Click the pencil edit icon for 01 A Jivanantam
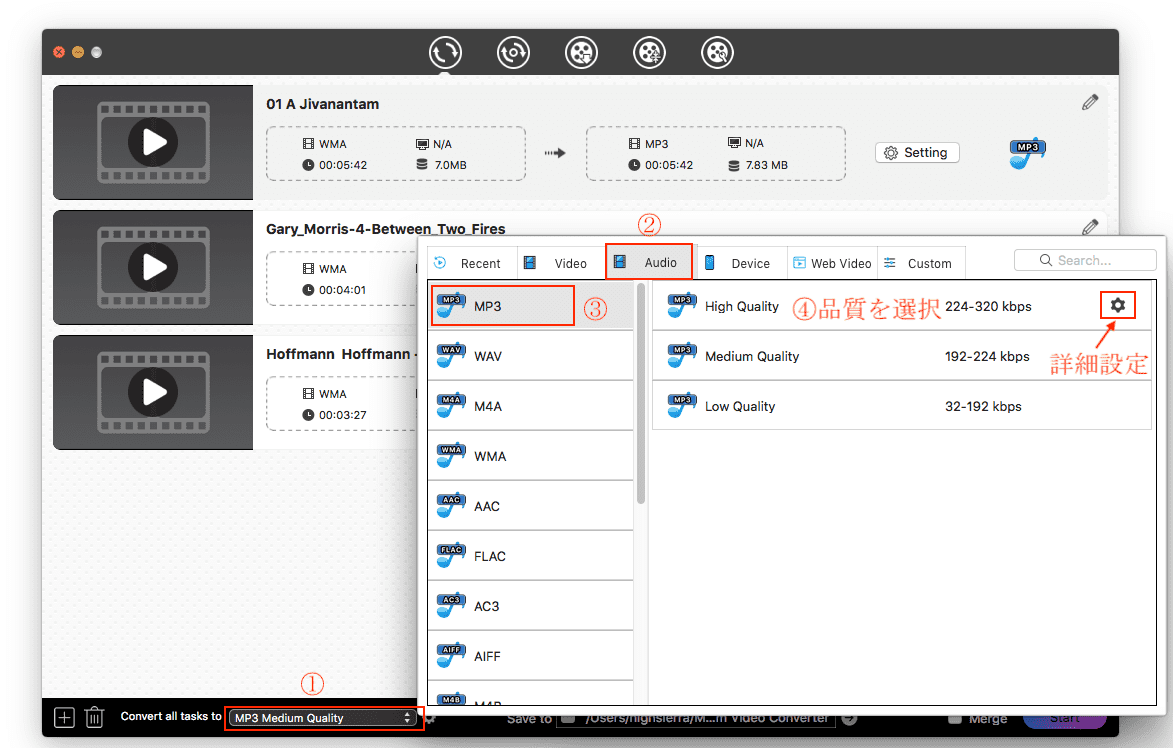 [1090, 102]
